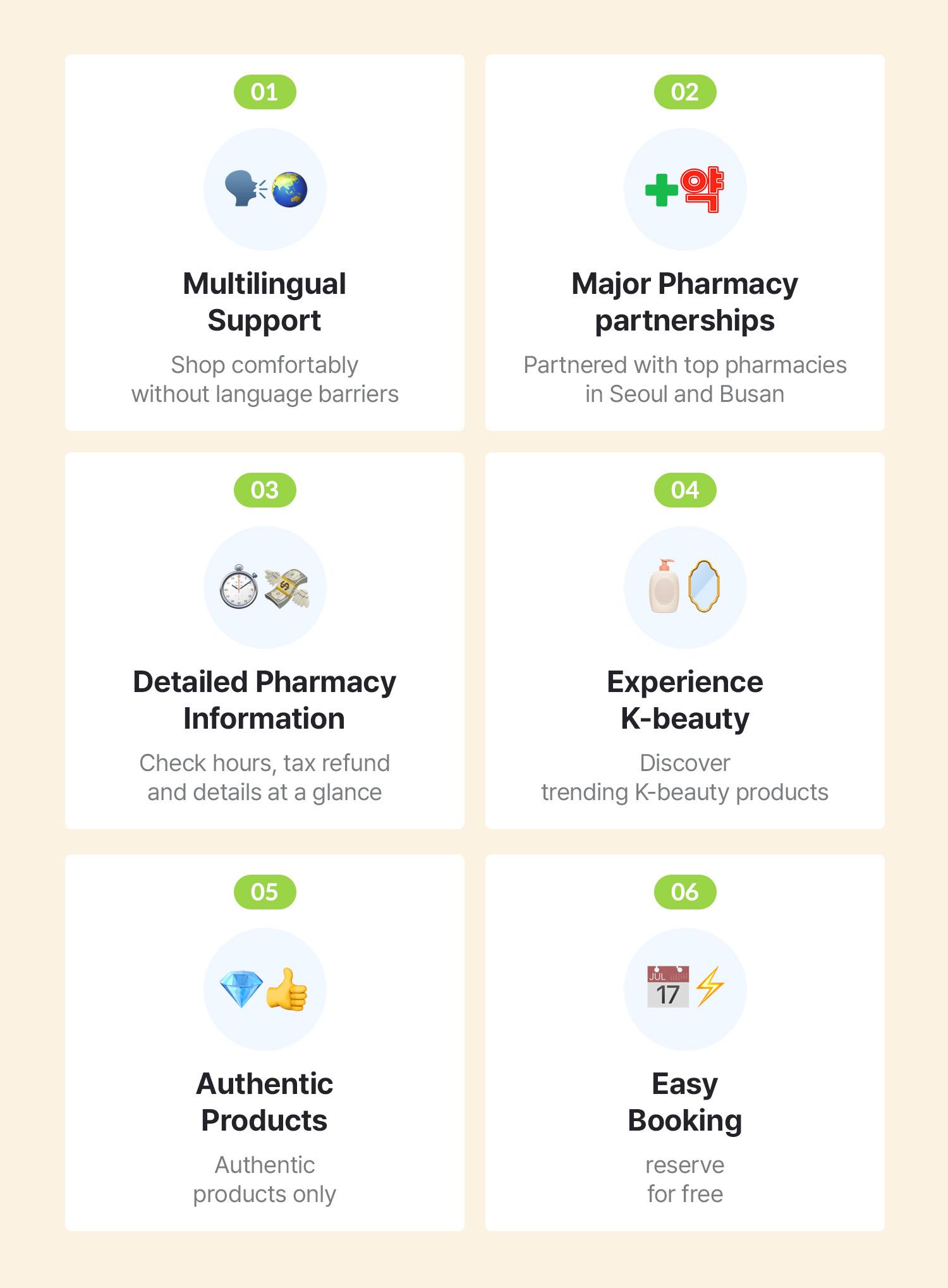
Task: Click the 'reserve for free' description text
Action: [684, 1179]
